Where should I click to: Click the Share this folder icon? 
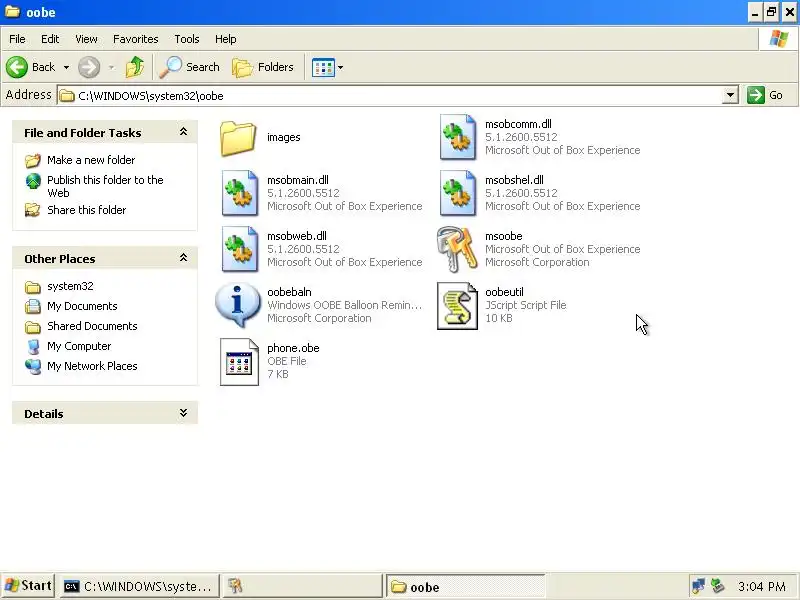pyautogui.click(x=33, y=210)
